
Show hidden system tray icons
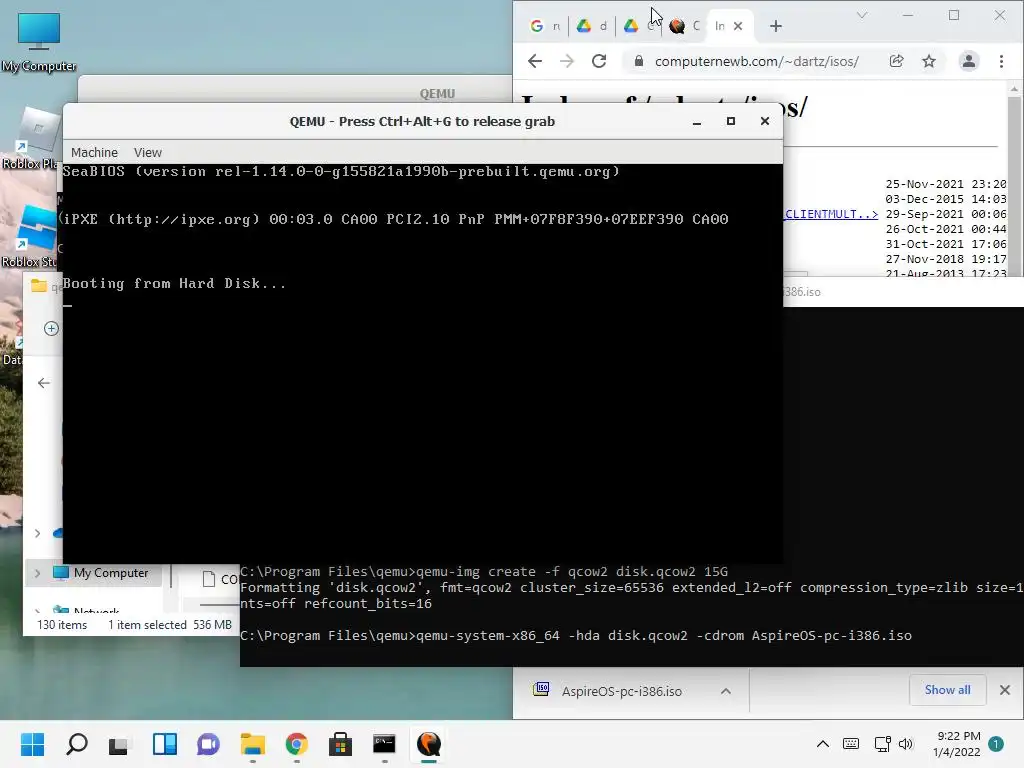click(823, 744)
